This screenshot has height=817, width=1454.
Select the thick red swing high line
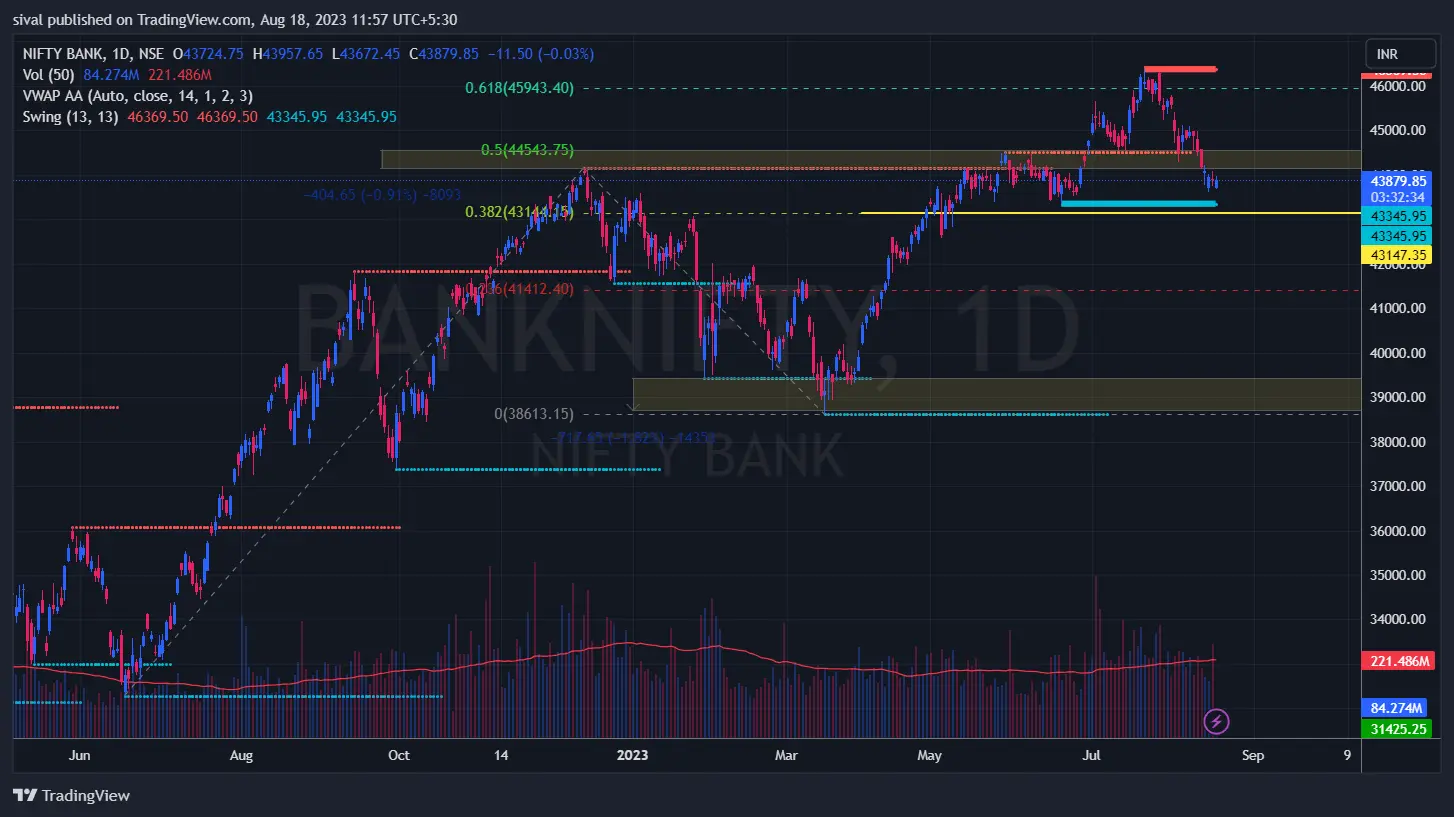click(x=1180, y=69)
